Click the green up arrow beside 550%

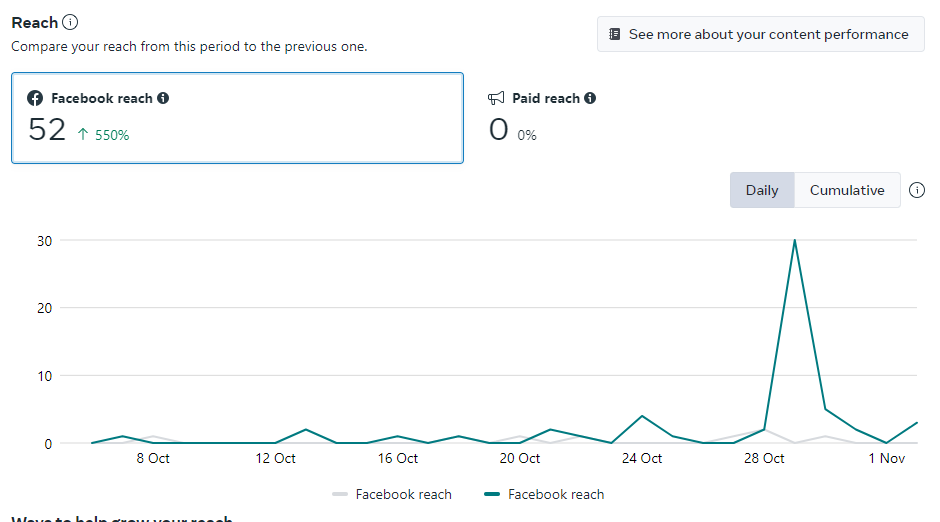[x=83, y=134]
